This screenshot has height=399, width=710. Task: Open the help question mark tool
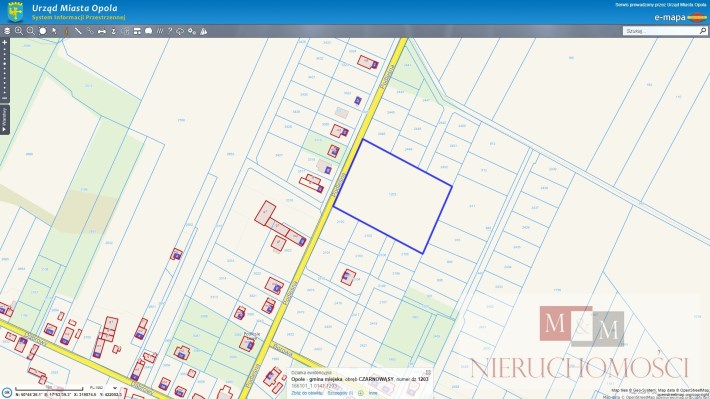coord(170,31)
